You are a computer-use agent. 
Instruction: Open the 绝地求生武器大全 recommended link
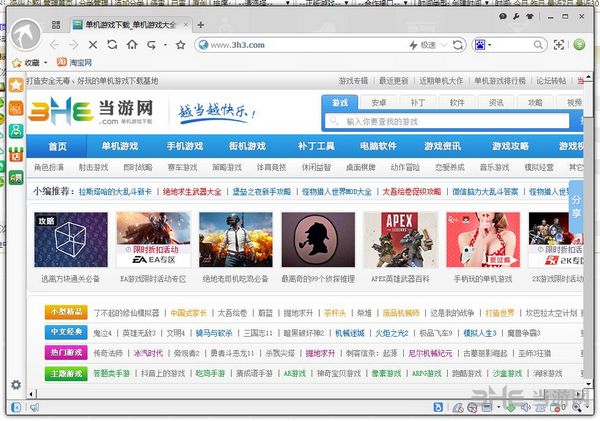click(x=192, y=192)
